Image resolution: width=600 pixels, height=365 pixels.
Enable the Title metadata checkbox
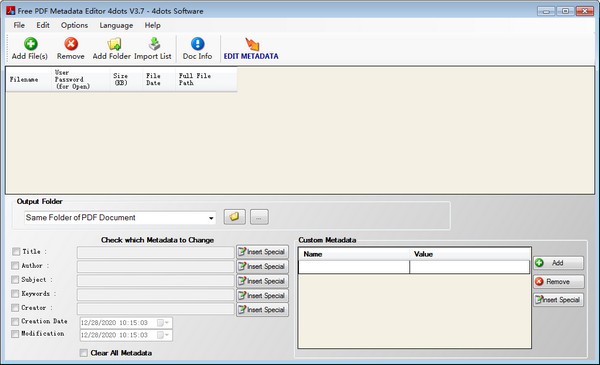coord(16,251)
